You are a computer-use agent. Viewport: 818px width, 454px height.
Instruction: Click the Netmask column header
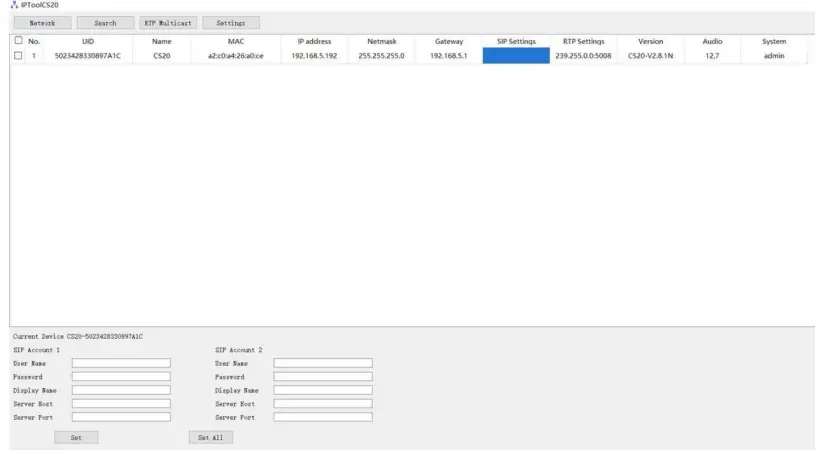click(381, 41)
